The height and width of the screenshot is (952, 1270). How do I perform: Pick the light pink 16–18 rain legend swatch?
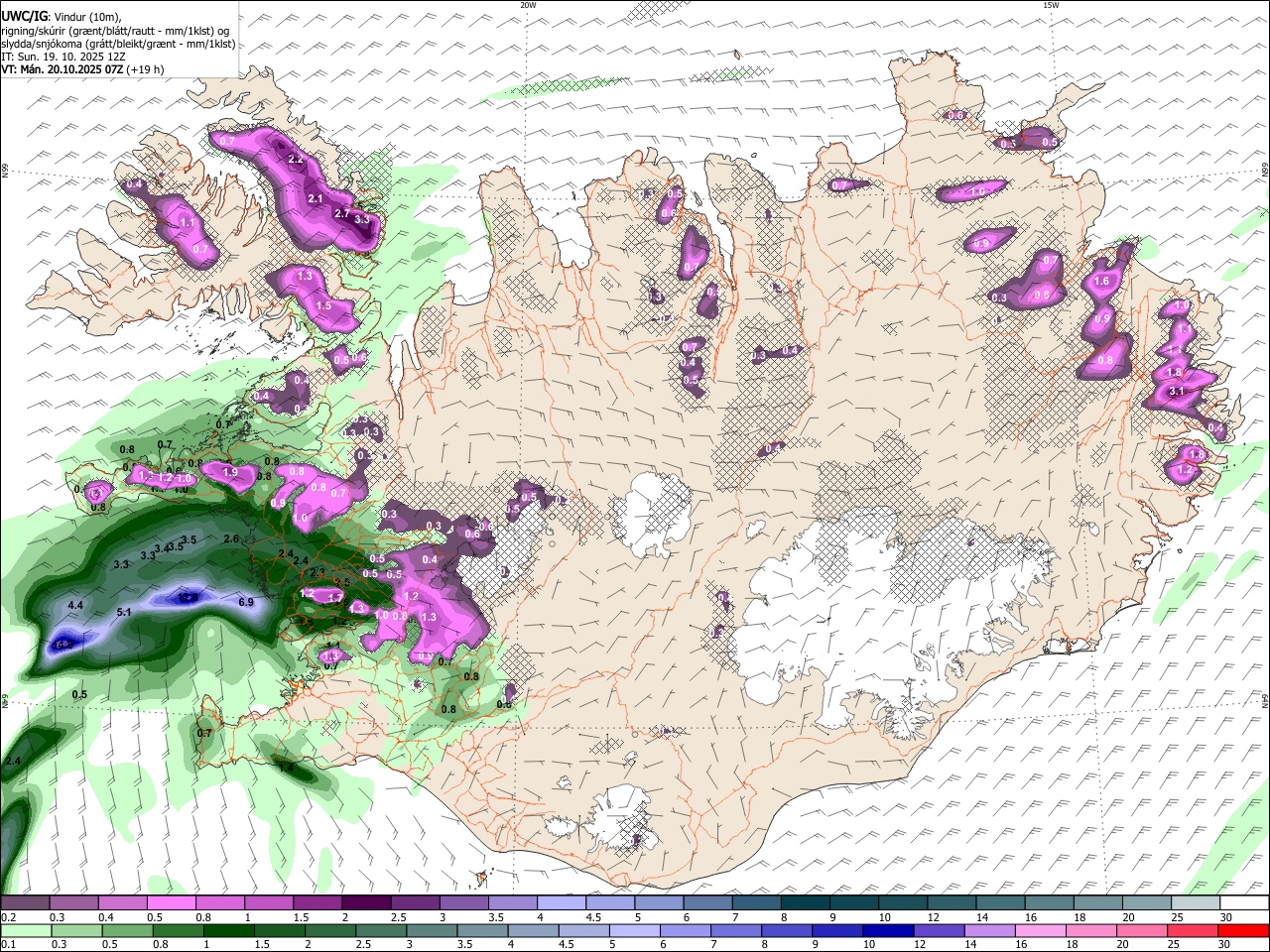click(x=1042, y=930)
